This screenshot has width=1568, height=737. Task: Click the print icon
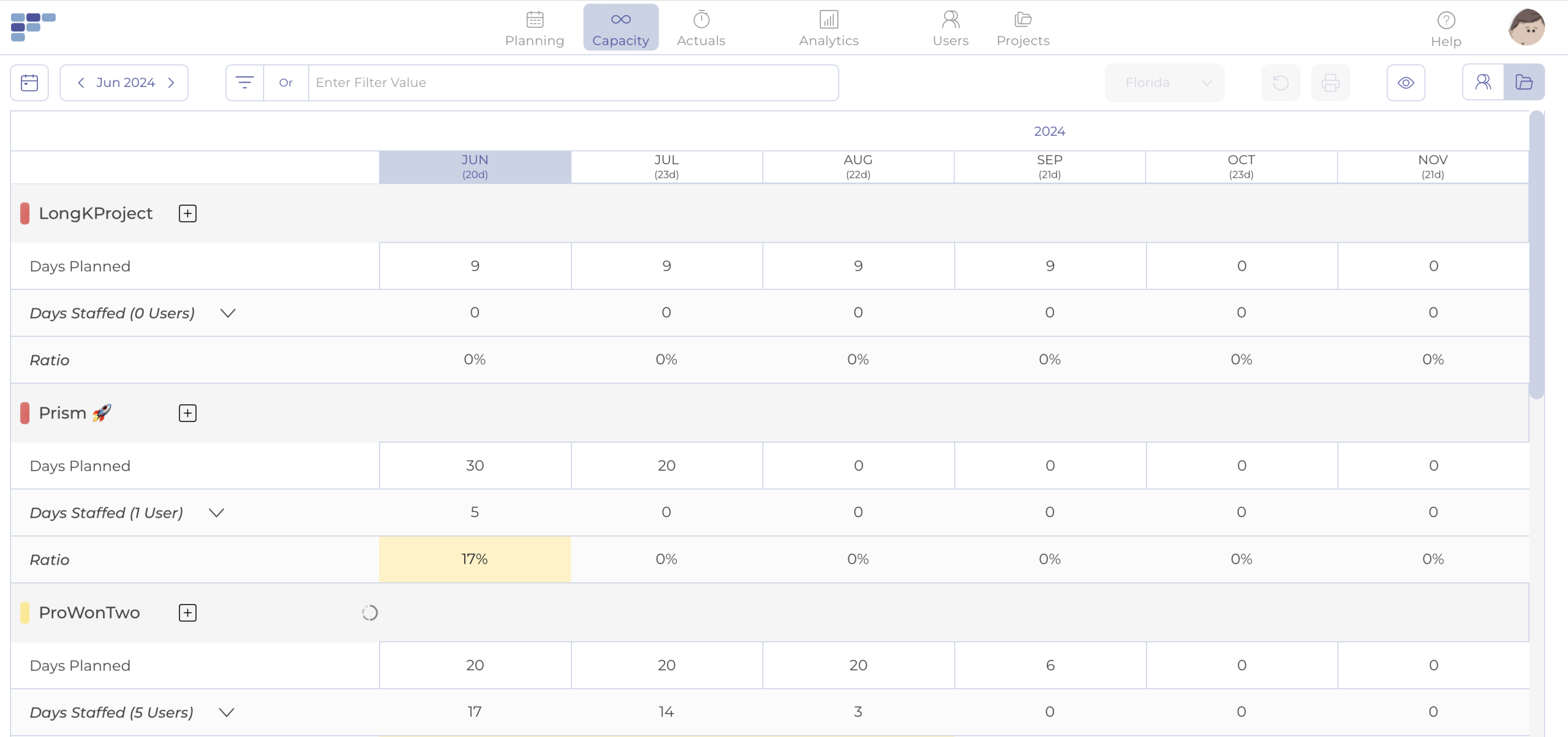[1330, 83]
